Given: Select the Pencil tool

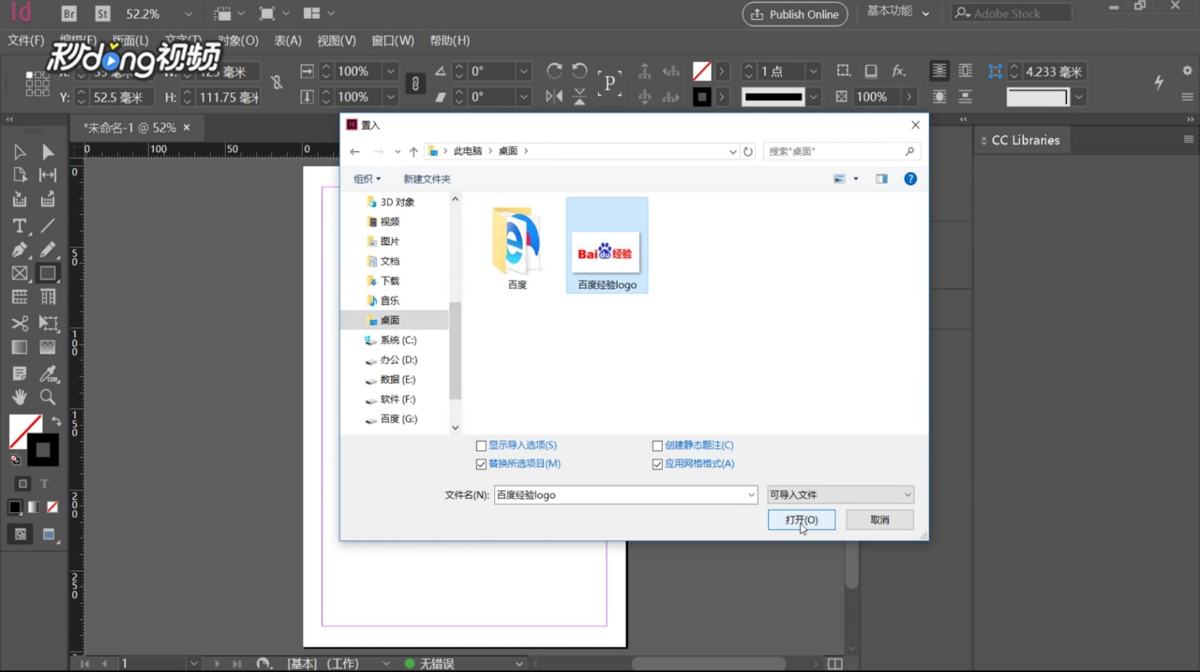Looking at the screenshot, I should (x=47, y=250).
